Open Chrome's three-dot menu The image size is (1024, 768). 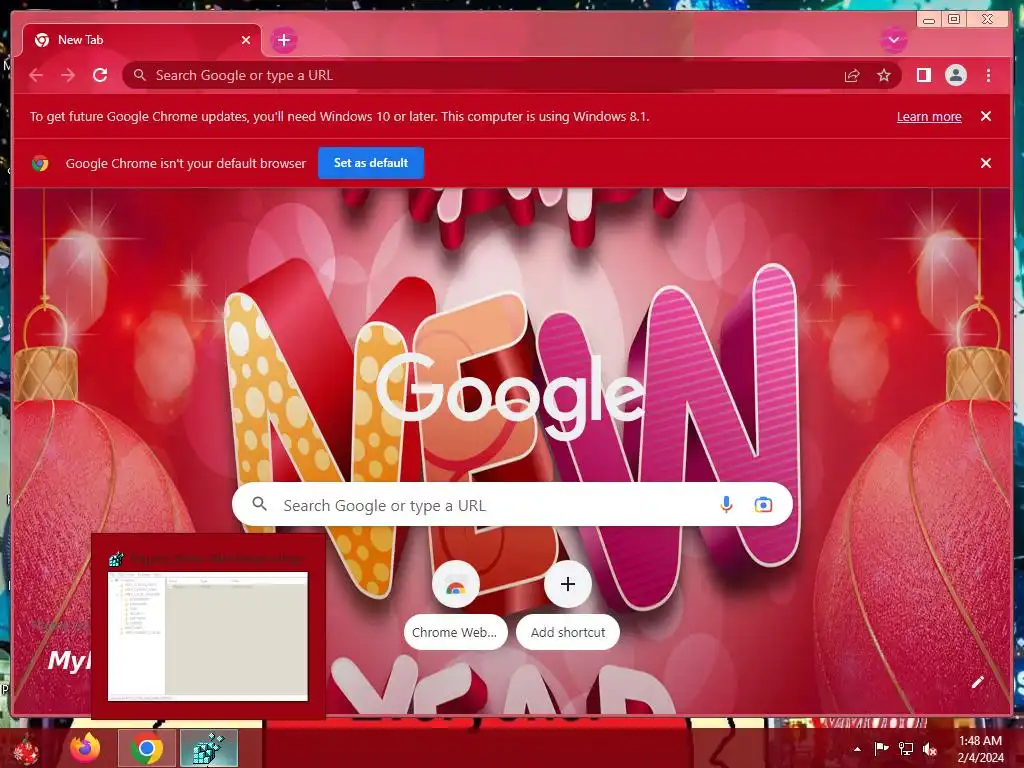tap(988, 75)
